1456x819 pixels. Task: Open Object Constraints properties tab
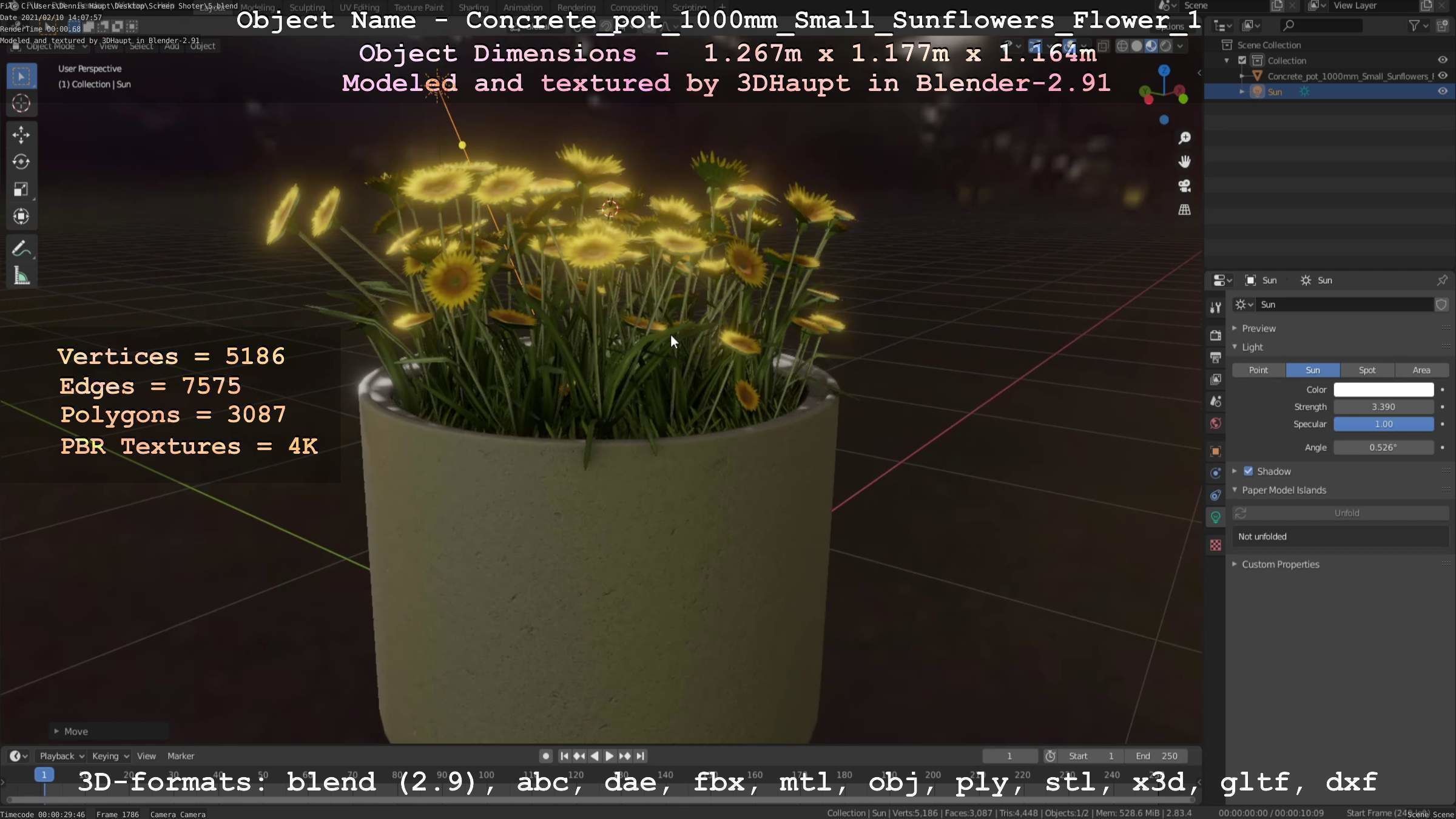(x=1215, y=495)
